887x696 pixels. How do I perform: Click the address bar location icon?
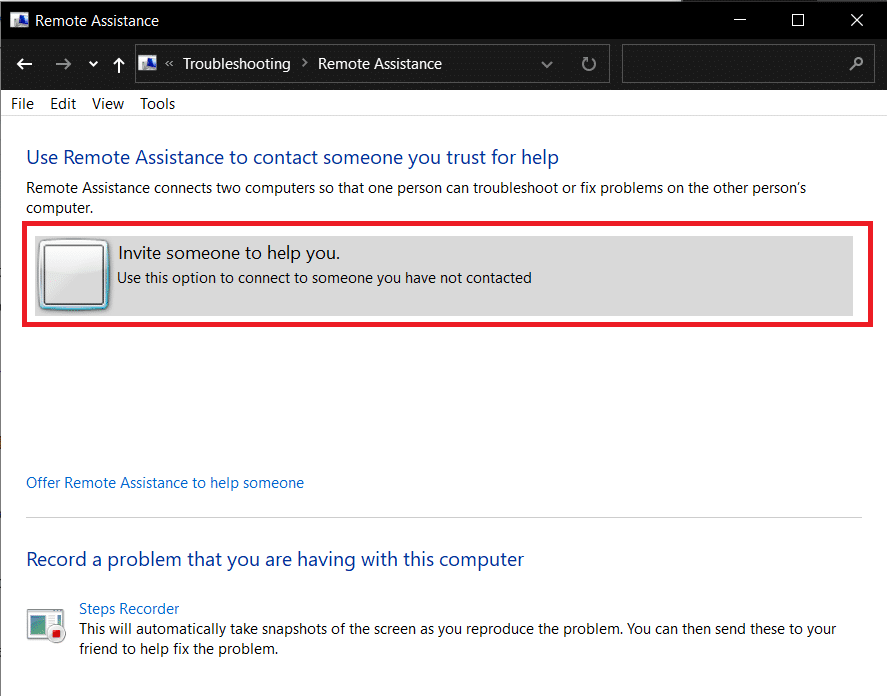click(148, 64)
